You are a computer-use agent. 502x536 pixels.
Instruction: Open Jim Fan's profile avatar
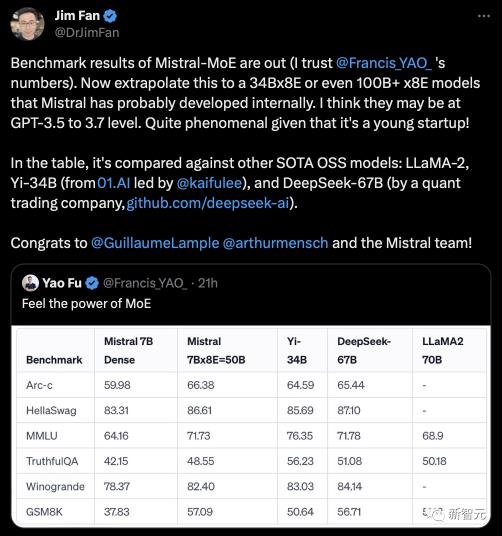[x=27, y=24]
